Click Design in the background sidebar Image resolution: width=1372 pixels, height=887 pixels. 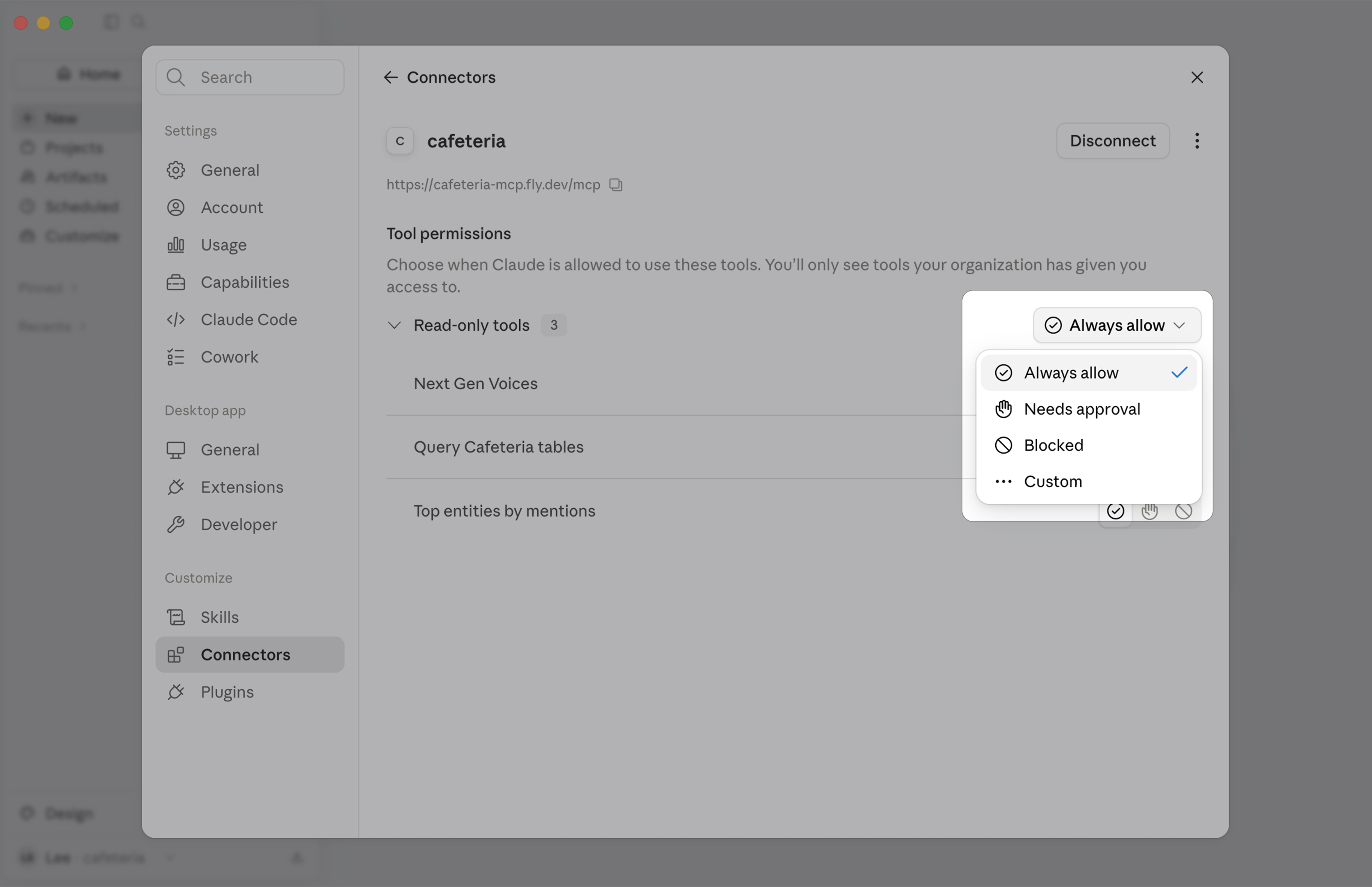point(56,814)
